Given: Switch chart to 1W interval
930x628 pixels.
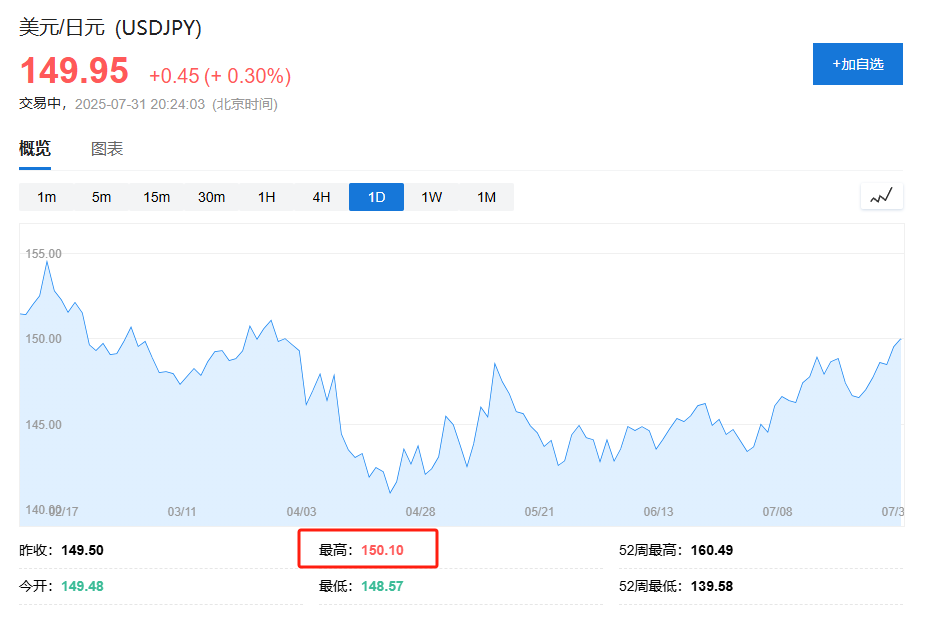Looking at the screenshot, I should tap(431, 197).
